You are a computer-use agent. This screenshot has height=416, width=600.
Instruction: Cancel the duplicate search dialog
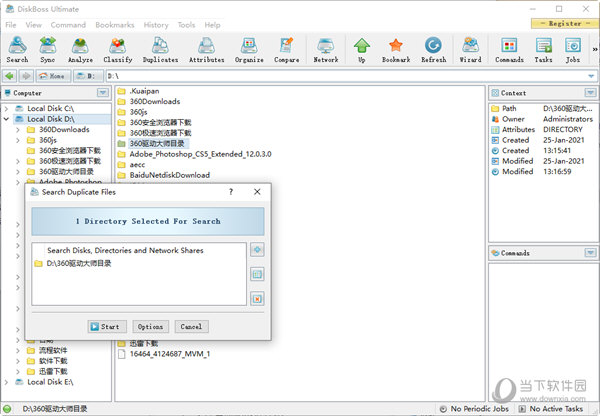[x=191, y=326]
